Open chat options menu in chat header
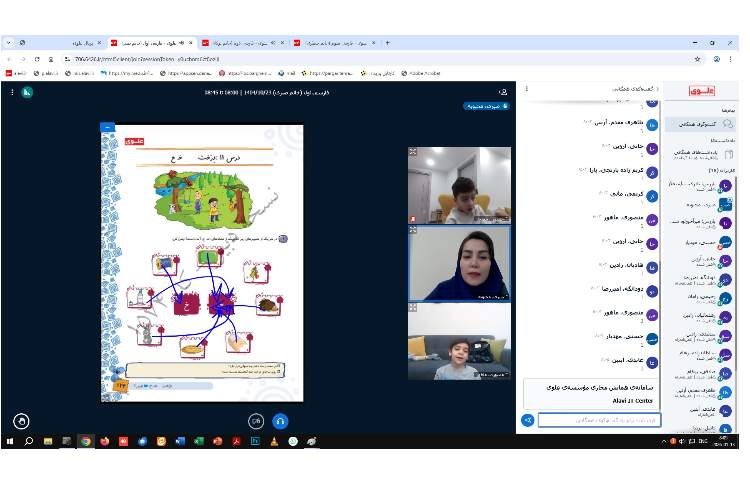 pos(525,90)
